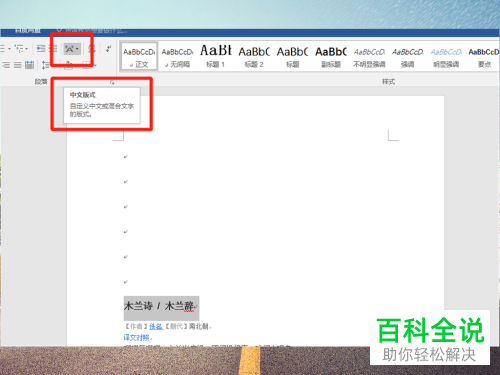
Task: Click the multilevel list icon
Action: (19, 49)
